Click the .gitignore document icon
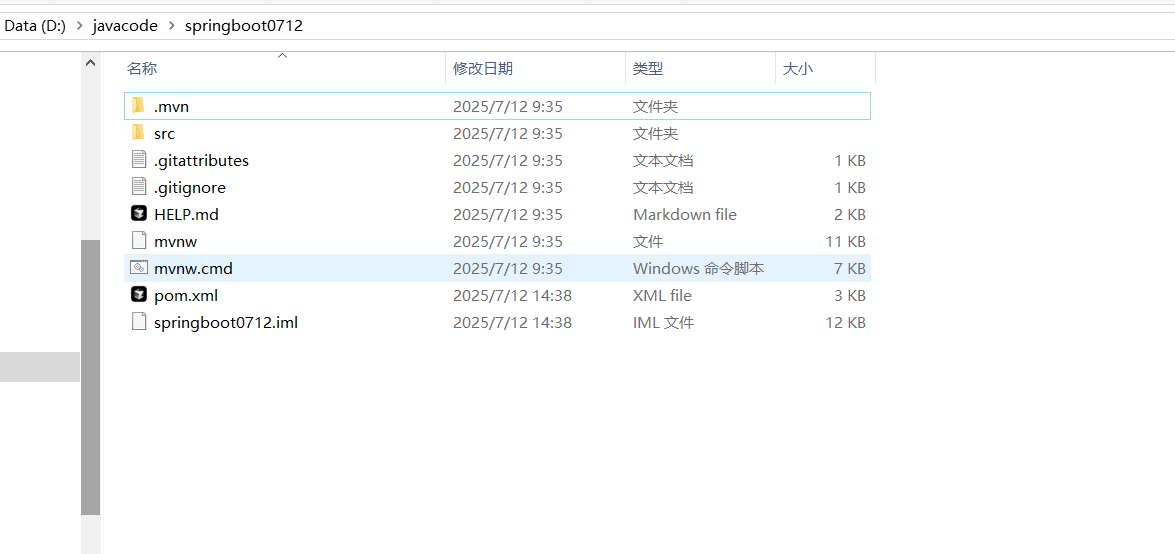The image size is (1175, 554). click(138, 187)
